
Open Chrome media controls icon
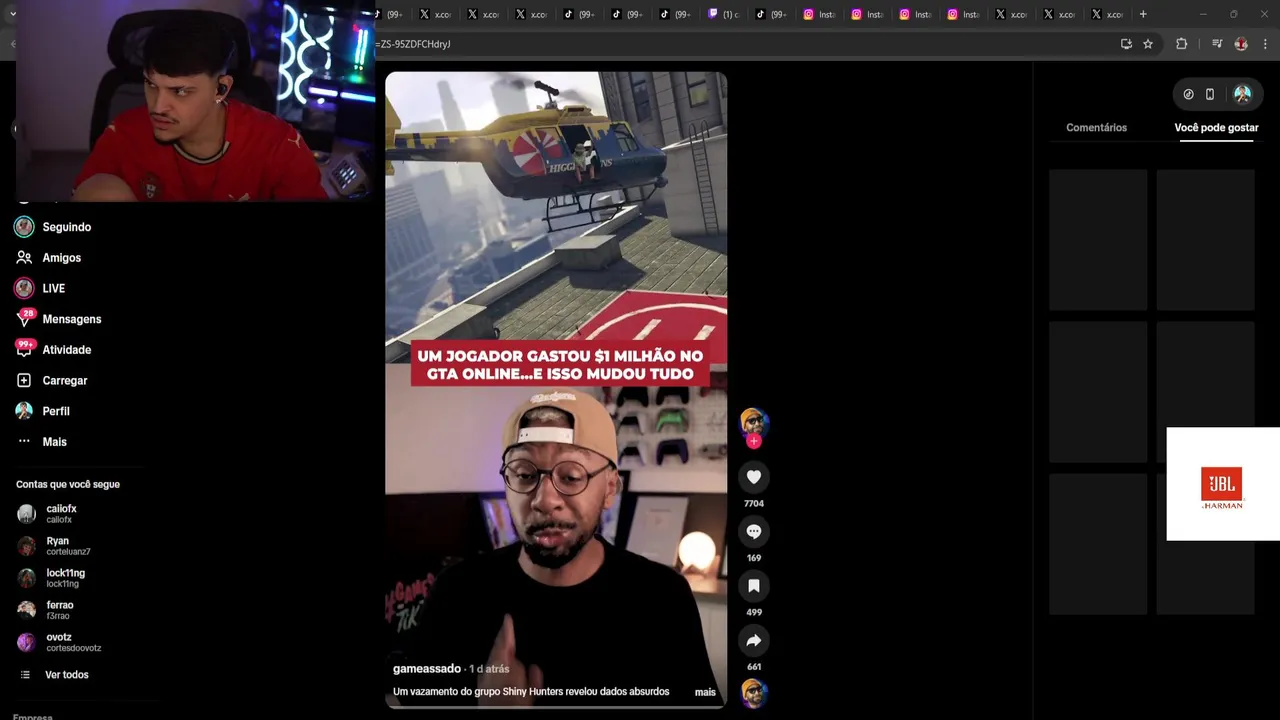(x=1217, y=44)
